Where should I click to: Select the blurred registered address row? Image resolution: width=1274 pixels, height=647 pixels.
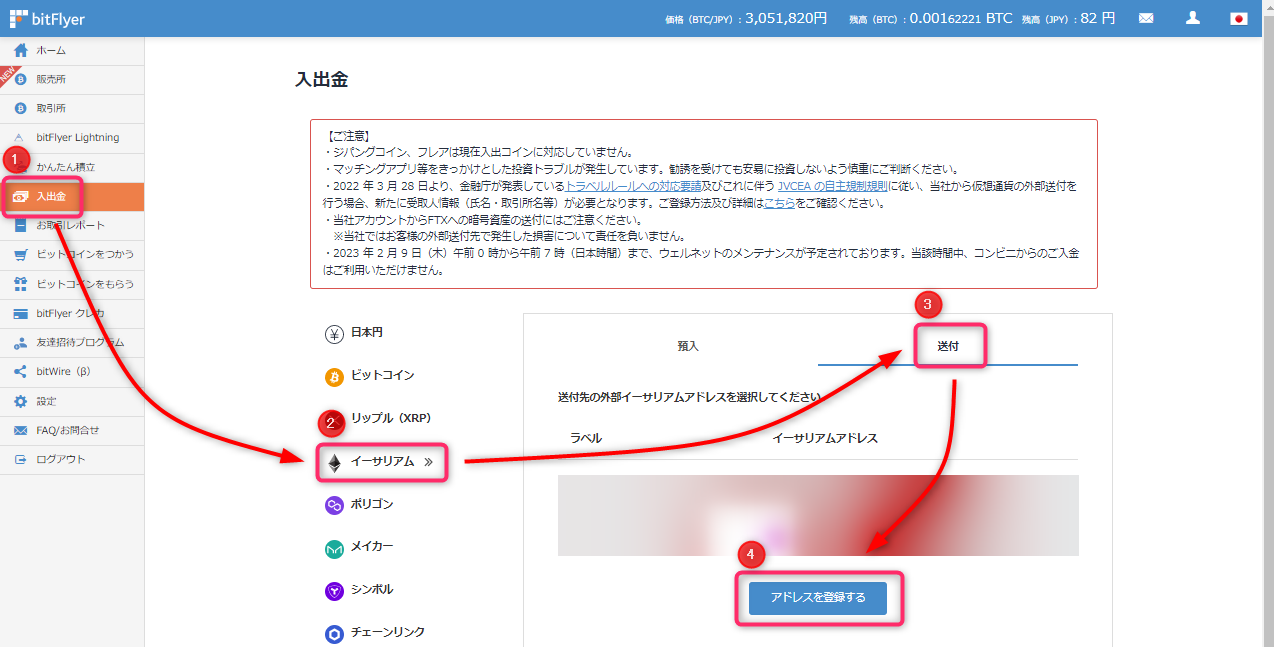818,515
